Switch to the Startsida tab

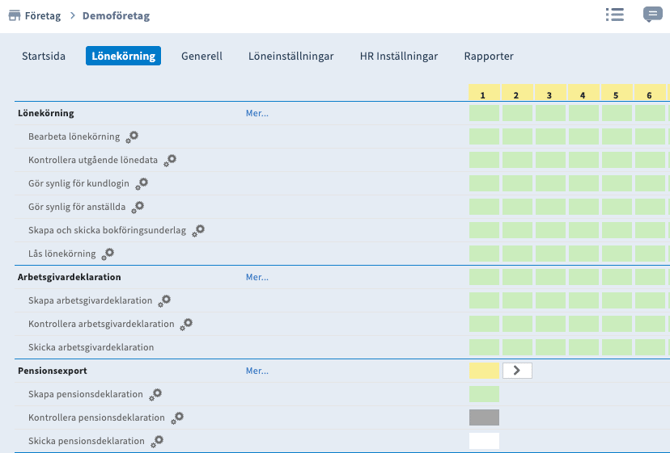point(44,56)
